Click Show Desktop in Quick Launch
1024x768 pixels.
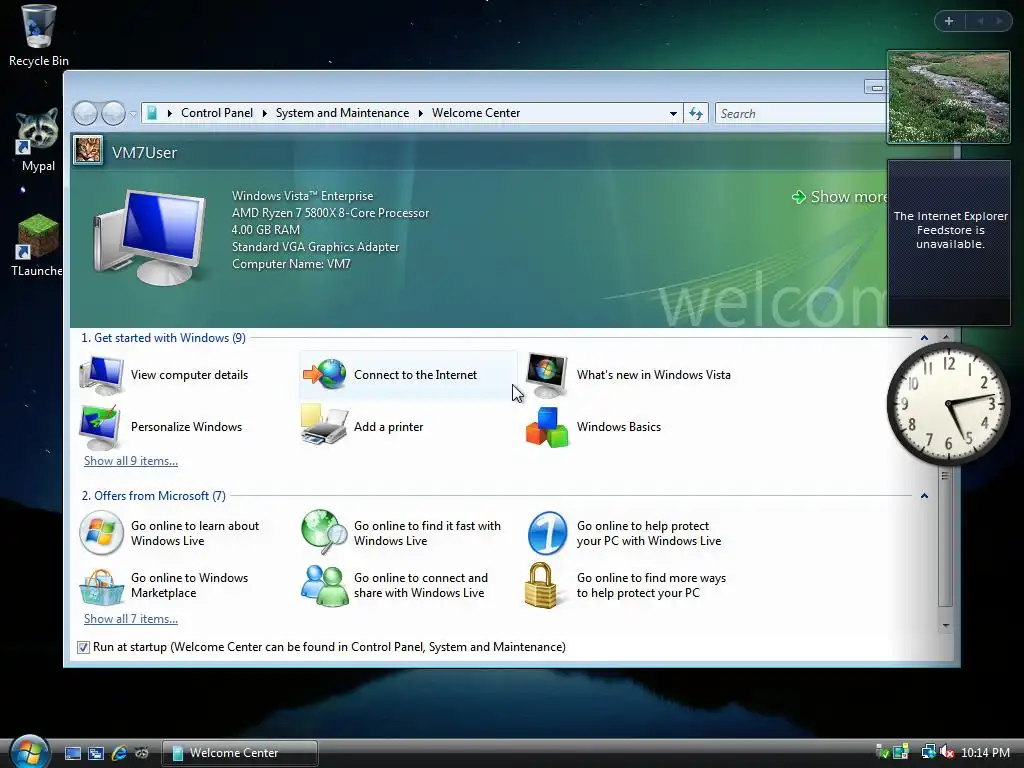tap(73, 753)
